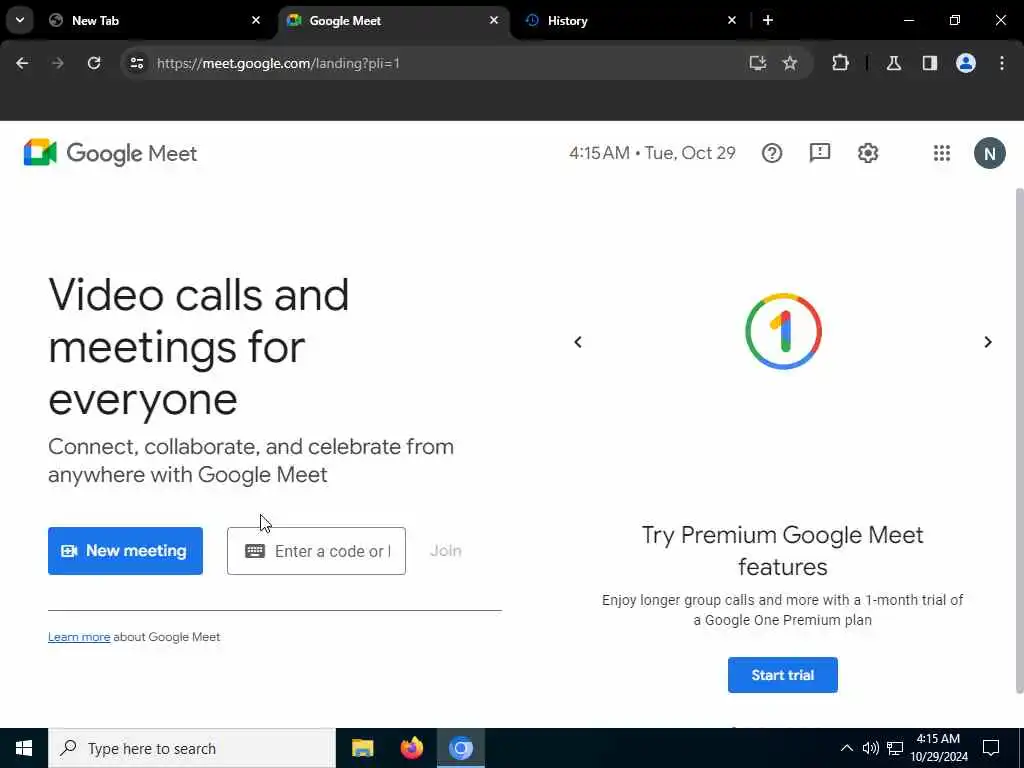
Task: Open the taskbar clock and date
Action: coord(938,748)
